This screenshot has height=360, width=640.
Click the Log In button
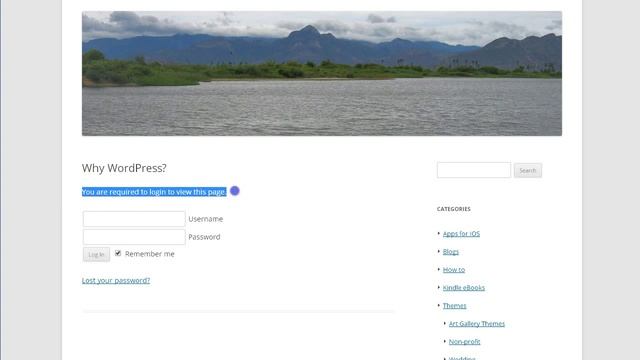tap(96, 254)
